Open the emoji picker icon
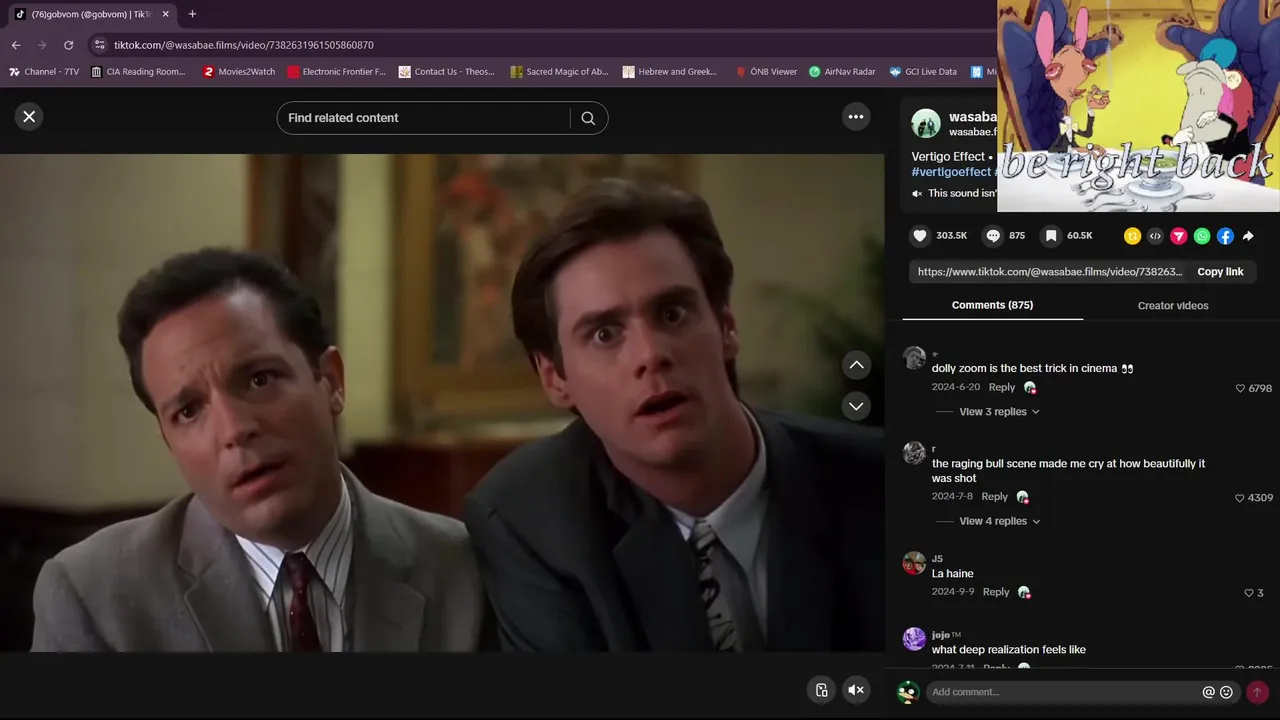The height and width of the screenshot is (720, 1280). pos(1226,692)
